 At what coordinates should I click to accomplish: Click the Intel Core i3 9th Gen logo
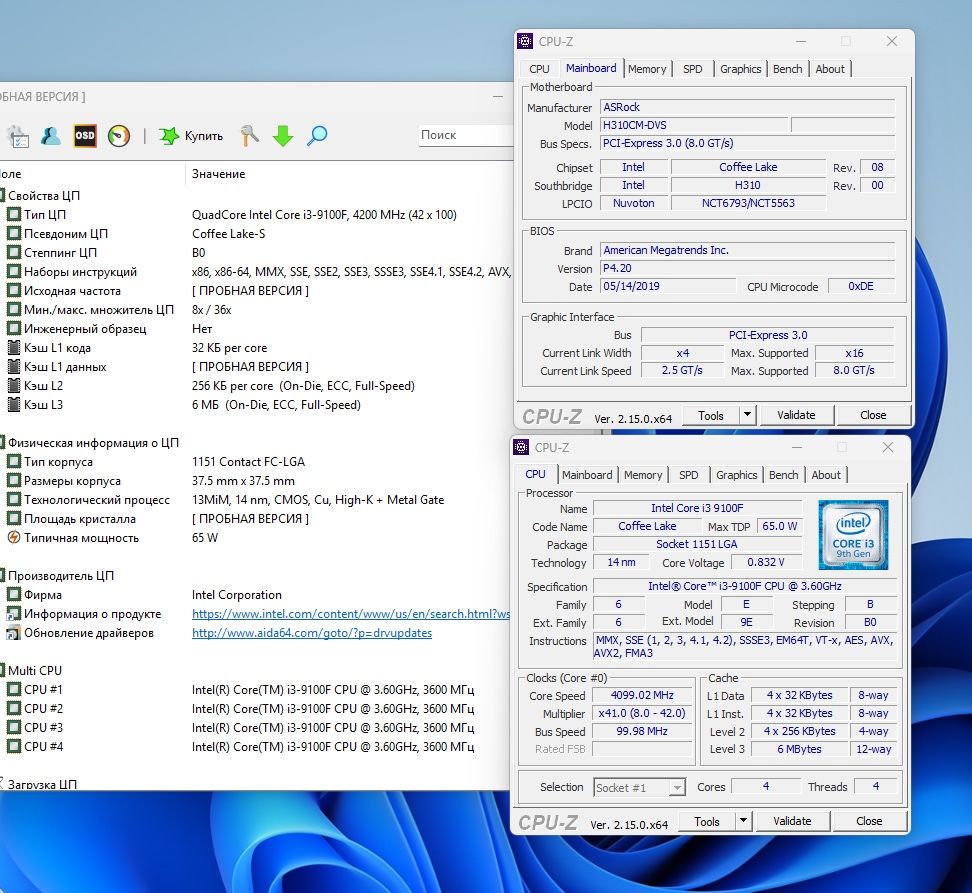click(853, 535)
